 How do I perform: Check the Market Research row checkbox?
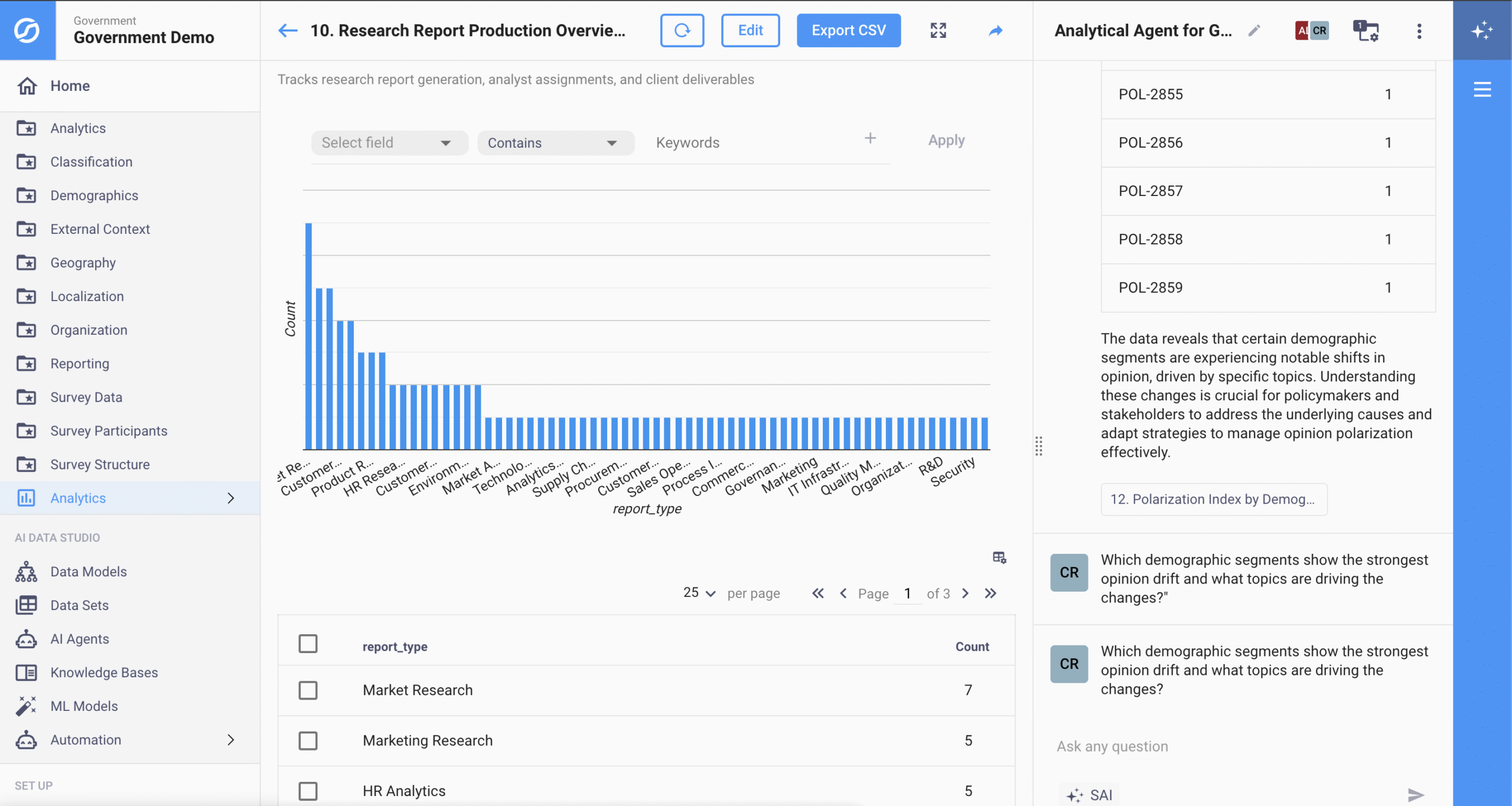pyautogui.click(x=308, y=690)
